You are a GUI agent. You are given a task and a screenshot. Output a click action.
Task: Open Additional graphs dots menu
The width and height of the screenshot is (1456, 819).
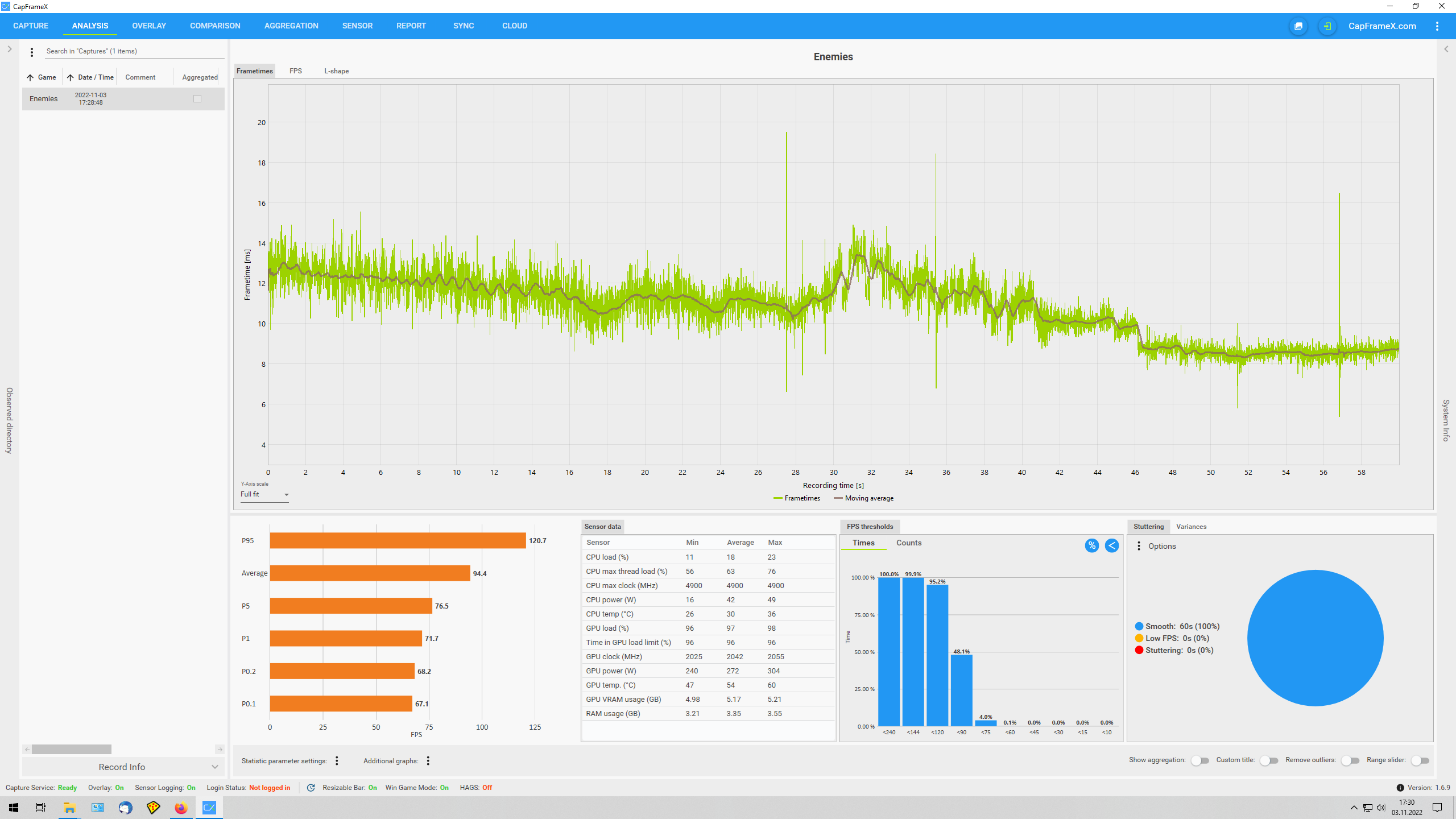[x=428, y=760]
